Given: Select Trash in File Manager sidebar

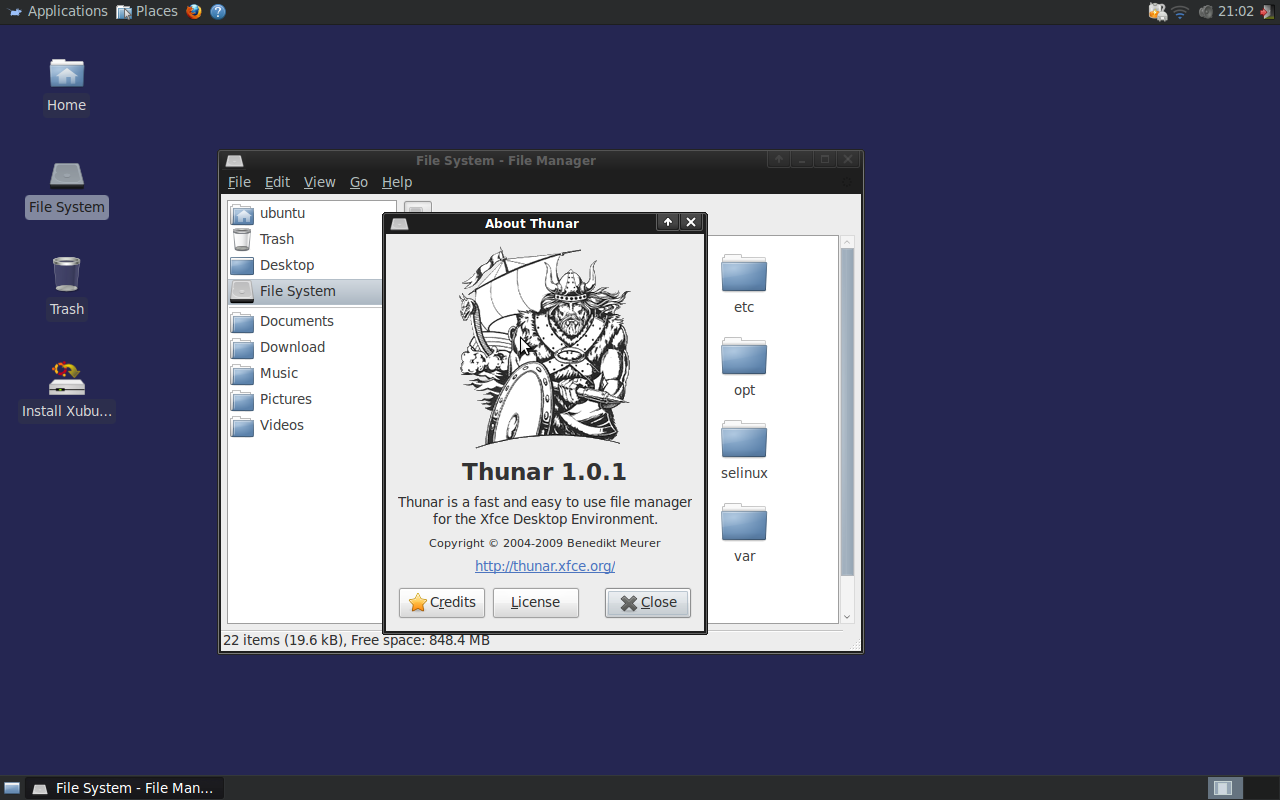Looking at the screenshot, I should pos(305,239).
